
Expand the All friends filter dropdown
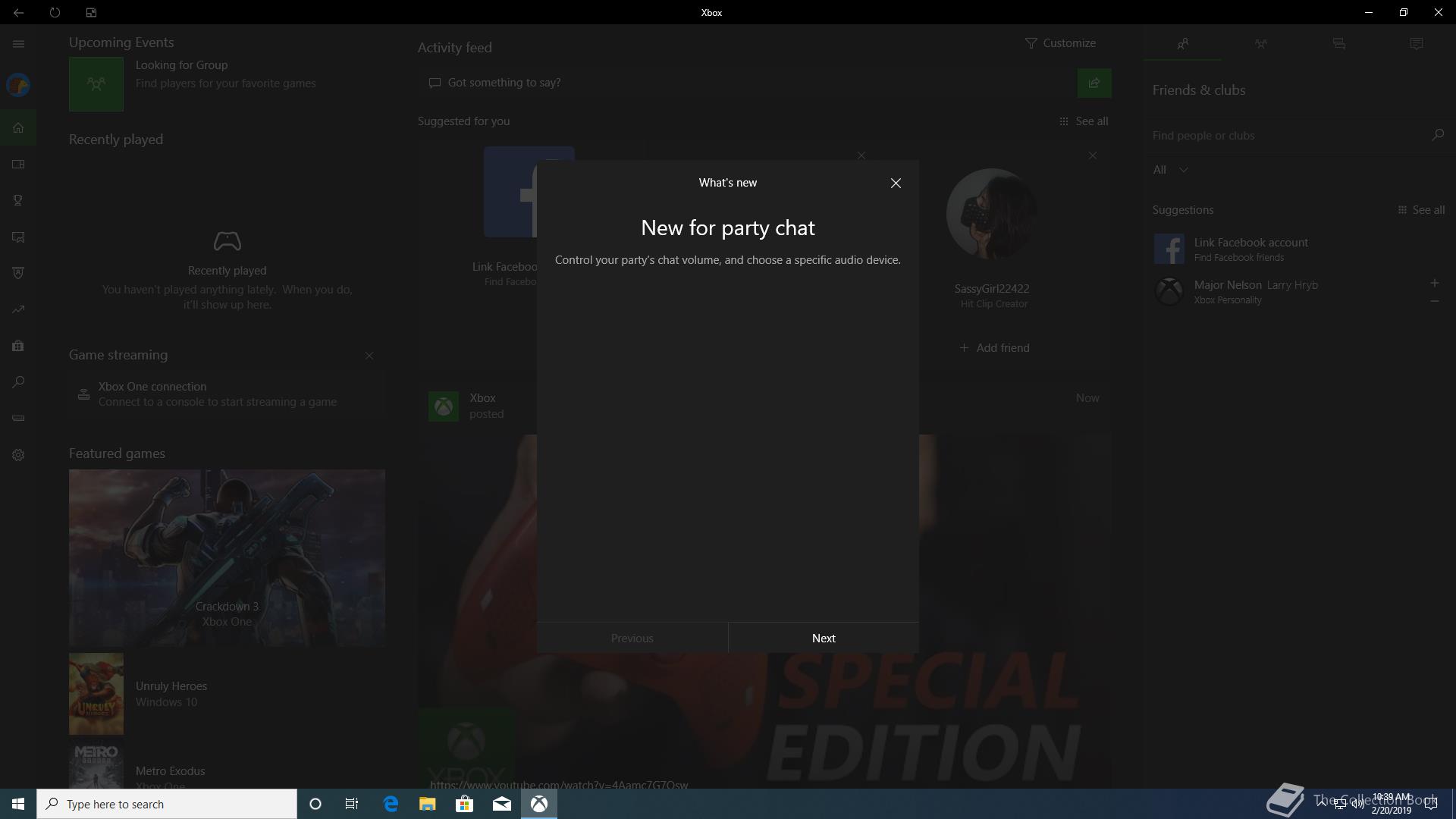(x=1170, y=170)
